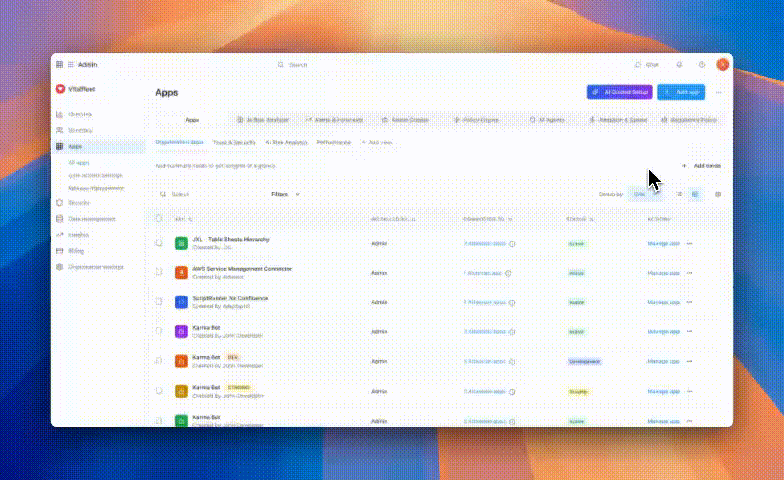The height and width of the screenshot is (480, 784).
Task: Check the JXL Table Sheets Hierarchy row checkbox
Action: pyautogui.click(x=159, y=243)
